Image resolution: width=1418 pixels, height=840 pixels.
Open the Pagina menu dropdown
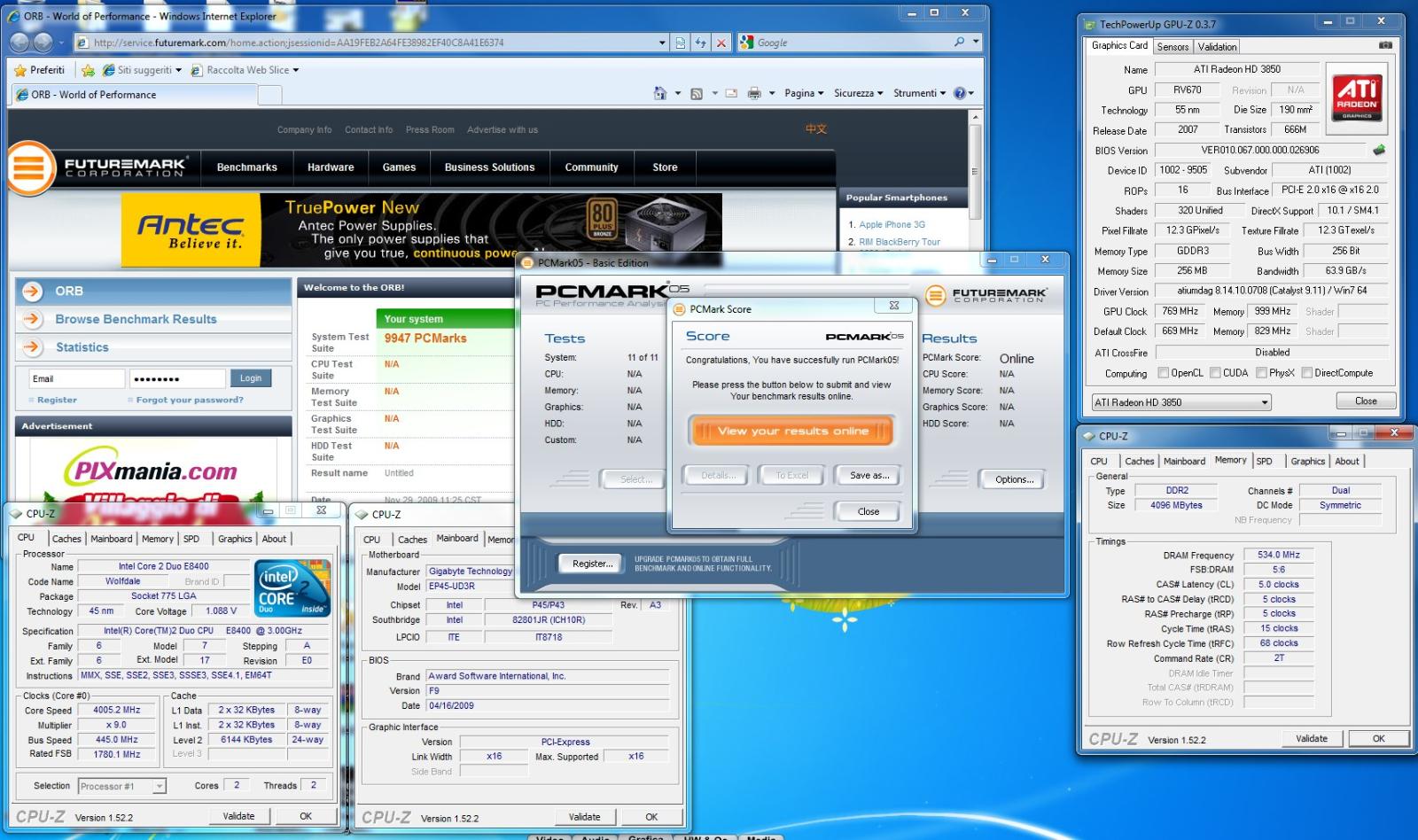pos(804,93)
